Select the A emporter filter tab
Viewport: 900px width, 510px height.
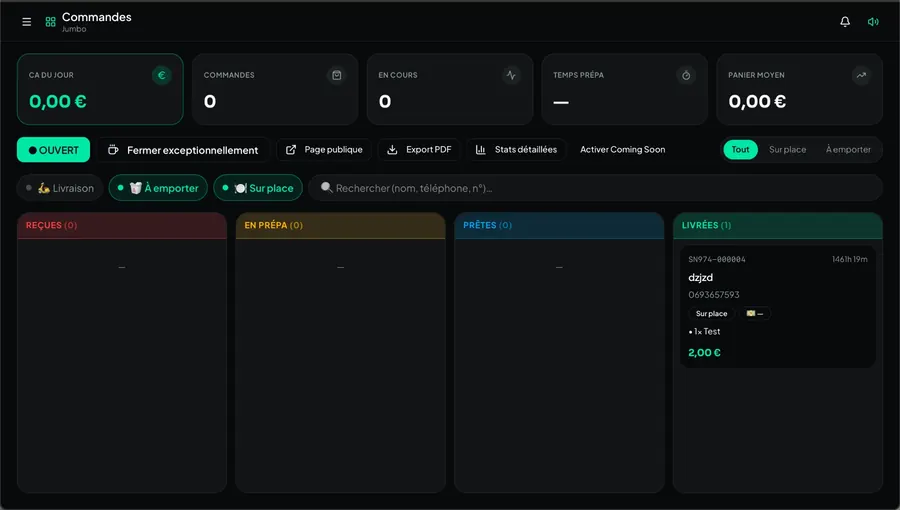(x=848, y=150)
